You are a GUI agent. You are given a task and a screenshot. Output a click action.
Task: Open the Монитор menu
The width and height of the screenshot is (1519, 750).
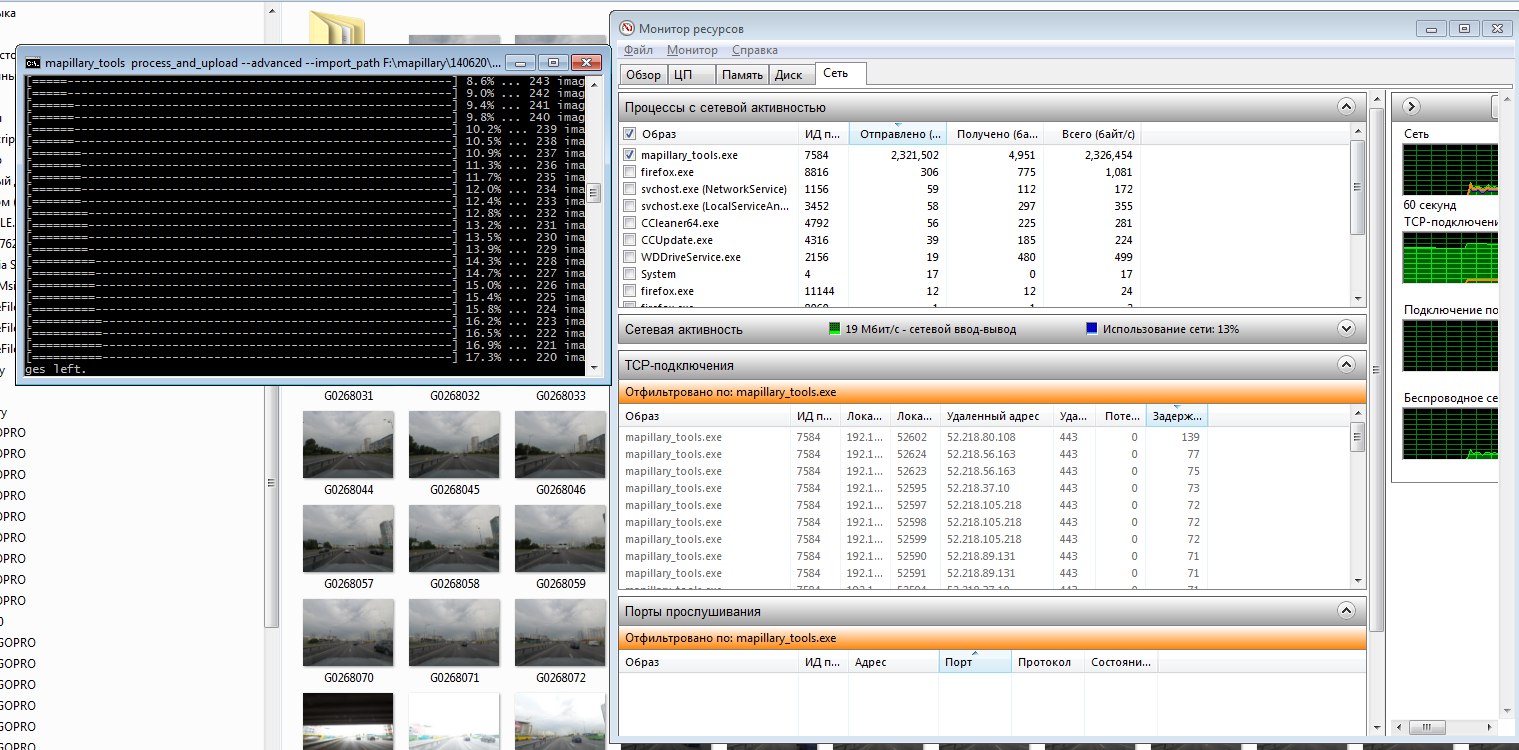point(692,50)
